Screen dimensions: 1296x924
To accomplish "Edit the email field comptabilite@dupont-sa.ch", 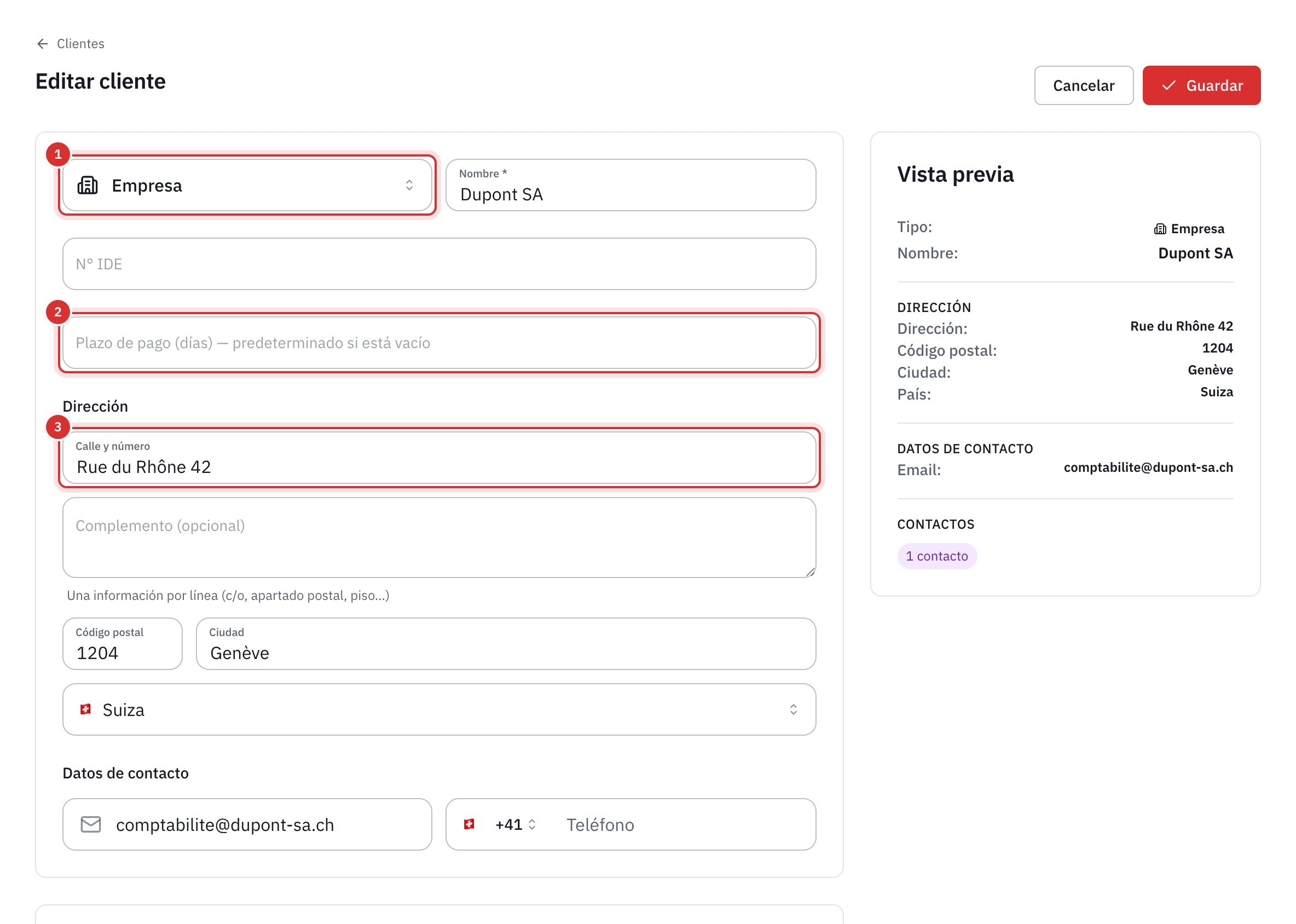I will 247,825.
